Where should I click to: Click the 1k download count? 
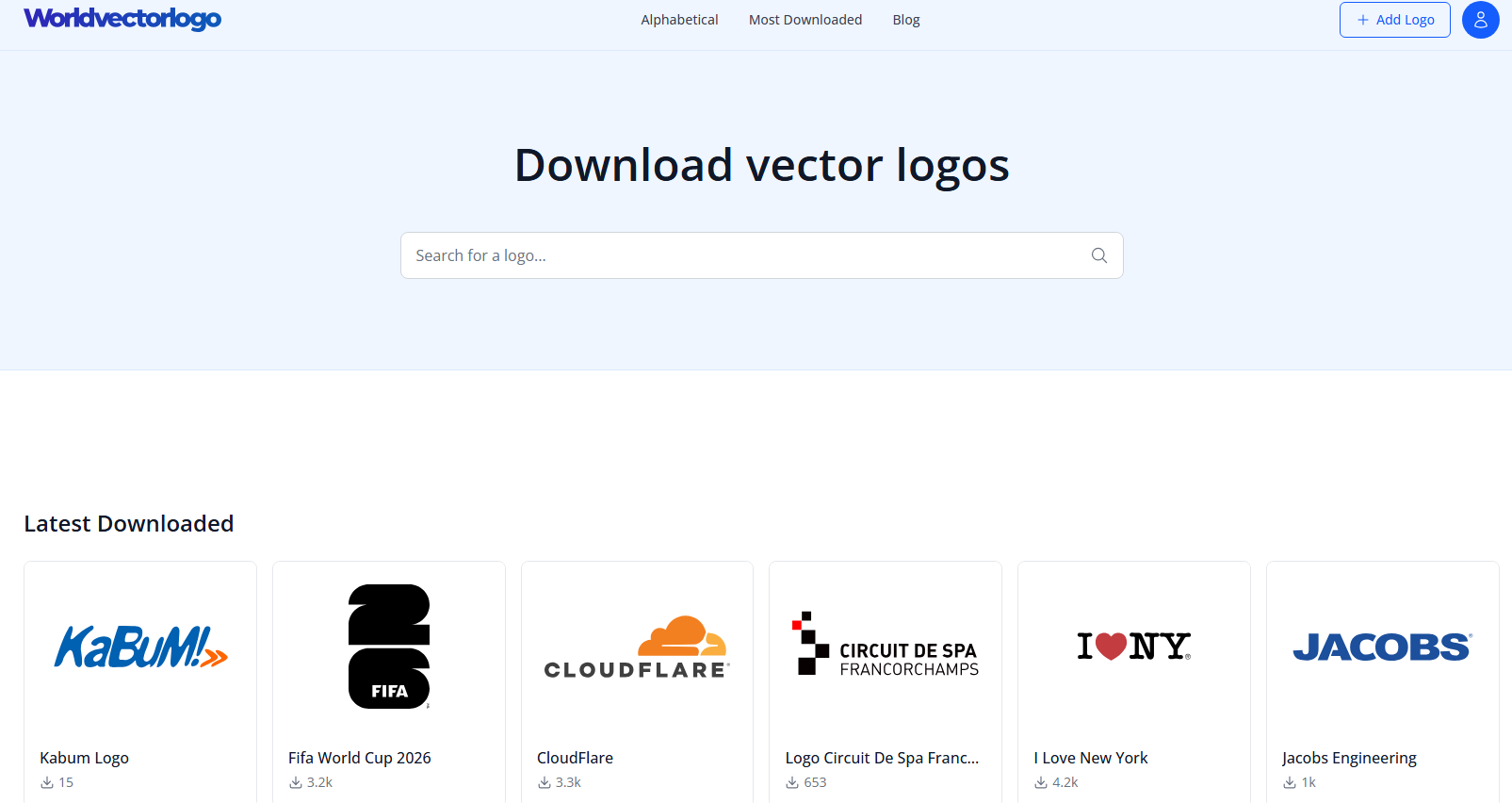coord(1309,782)
